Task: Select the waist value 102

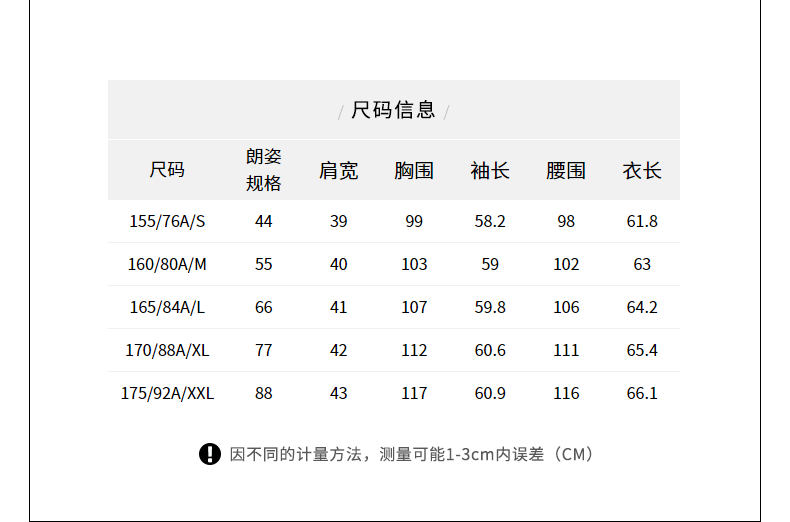Action: click(x=566, y=264)
